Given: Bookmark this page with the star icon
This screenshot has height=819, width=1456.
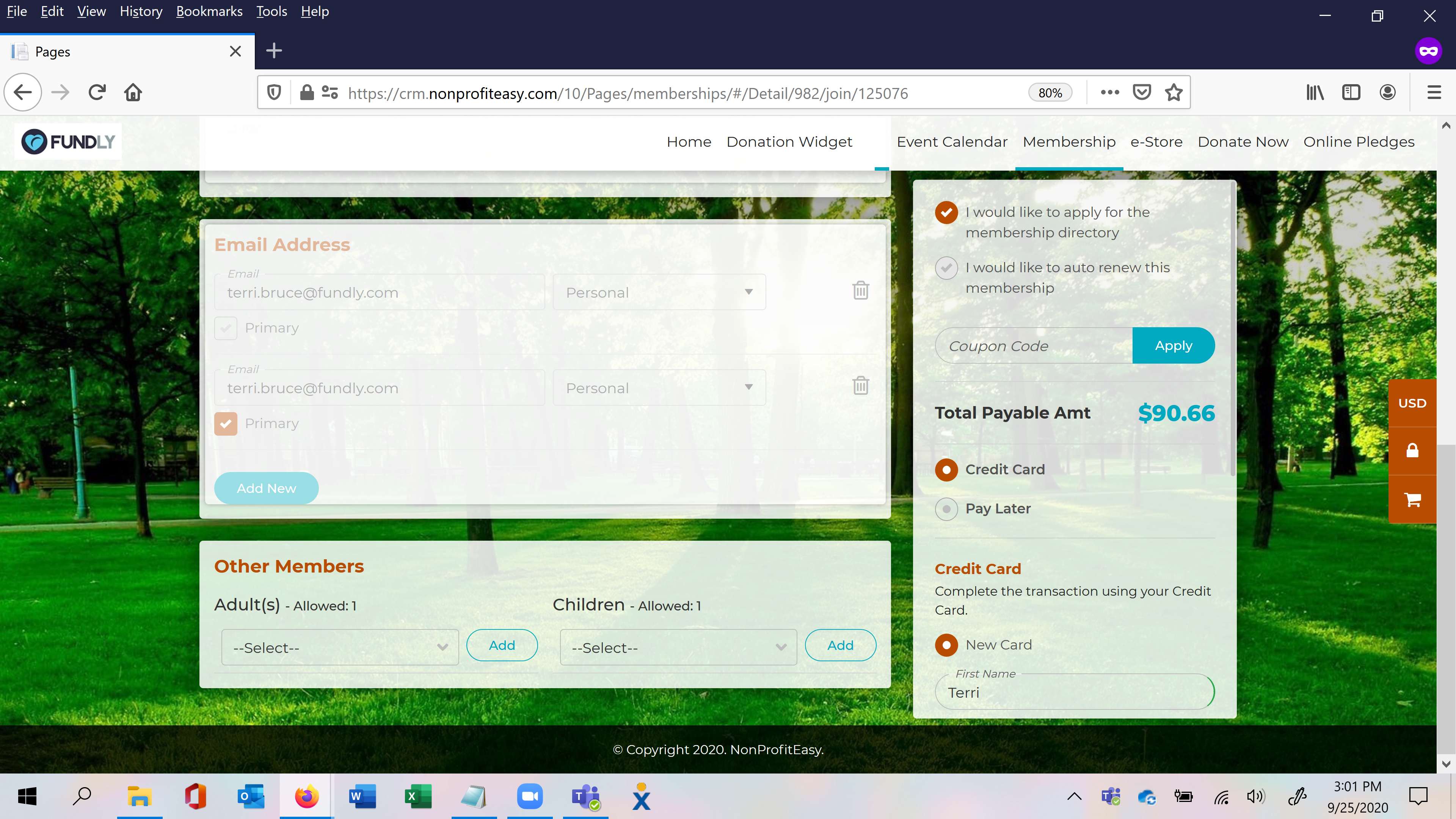Looking at the screenshot, I should [x=1174, y=92].
